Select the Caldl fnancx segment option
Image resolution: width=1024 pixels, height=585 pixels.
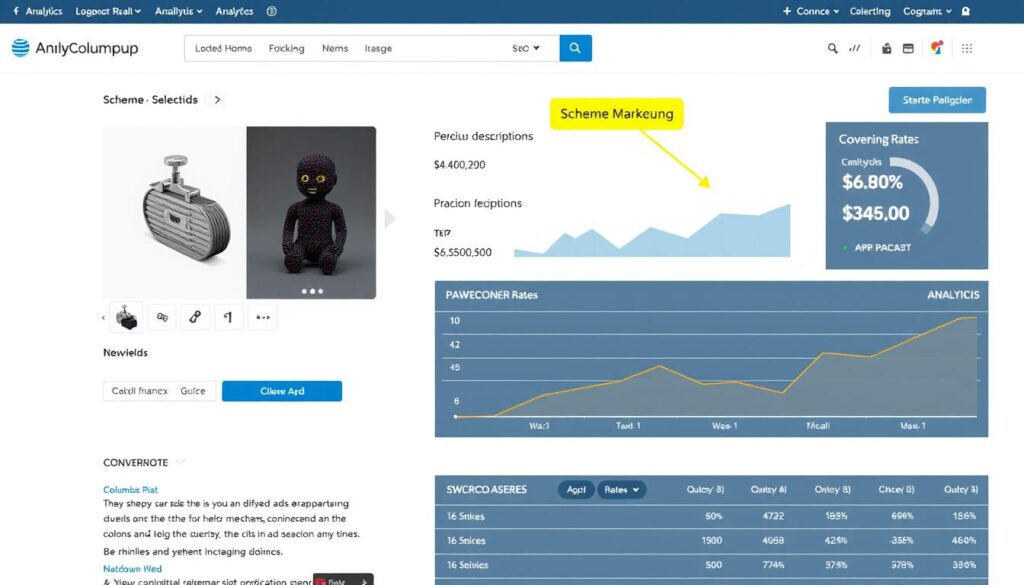click(139, 391)
